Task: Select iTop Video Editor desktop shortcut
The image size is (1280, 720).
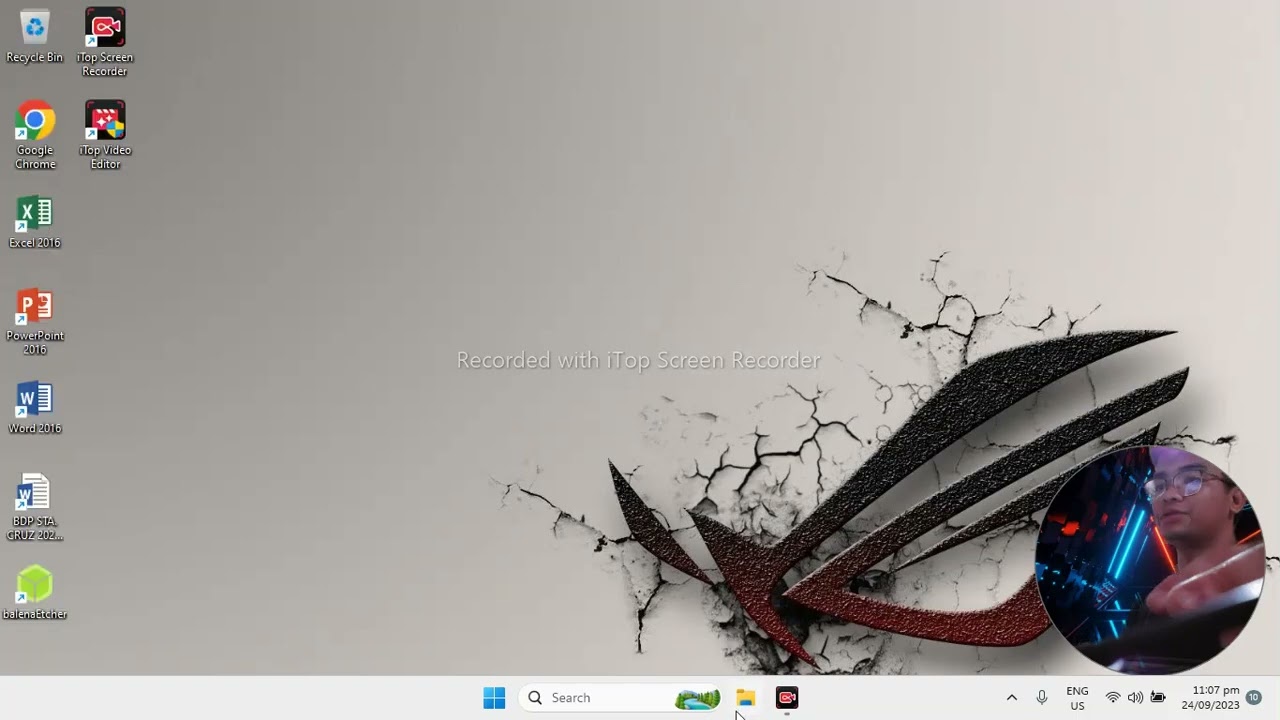Action: click(105, 136)
